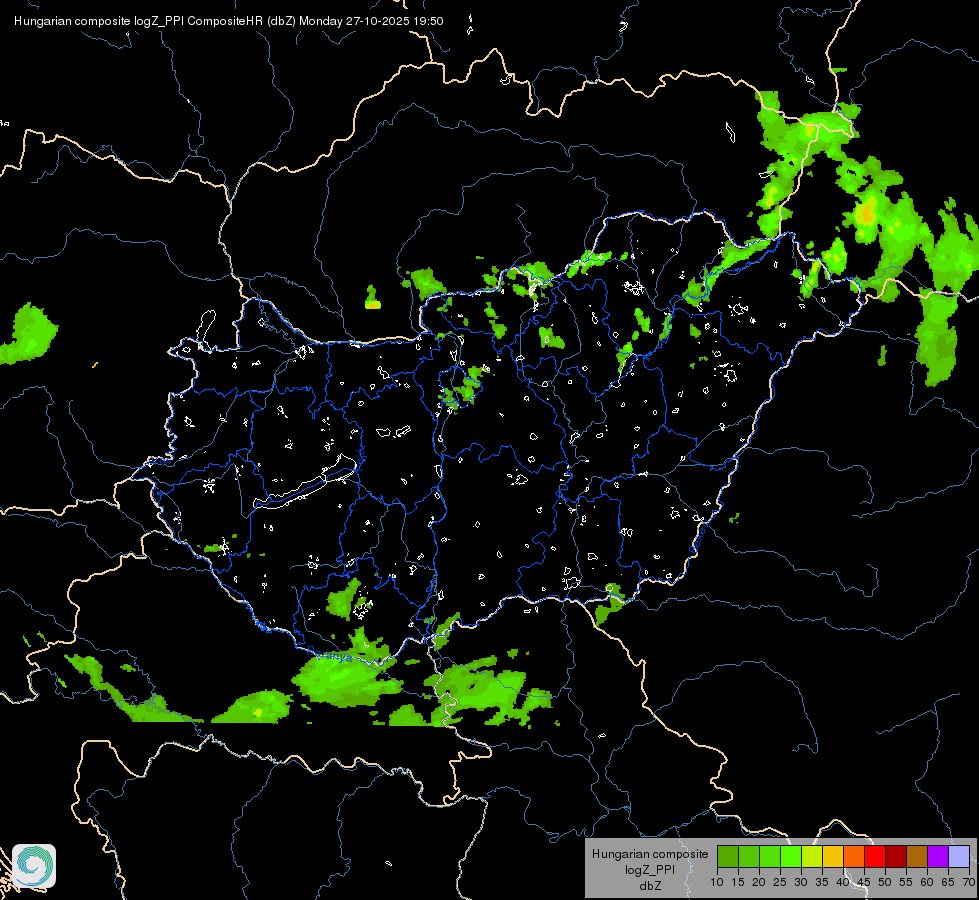Click the 'Hungarian composite' legend label

650,854
